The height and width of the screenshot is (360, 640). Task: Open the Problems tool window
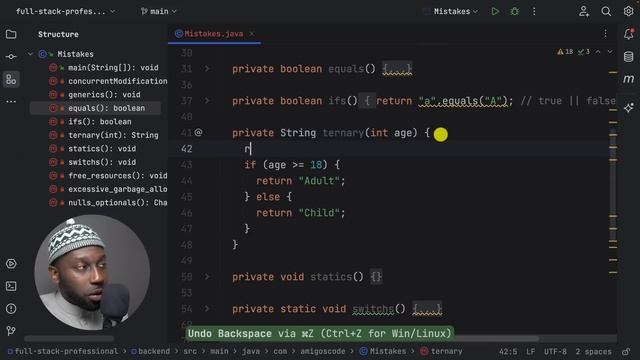tap(11, 309)
